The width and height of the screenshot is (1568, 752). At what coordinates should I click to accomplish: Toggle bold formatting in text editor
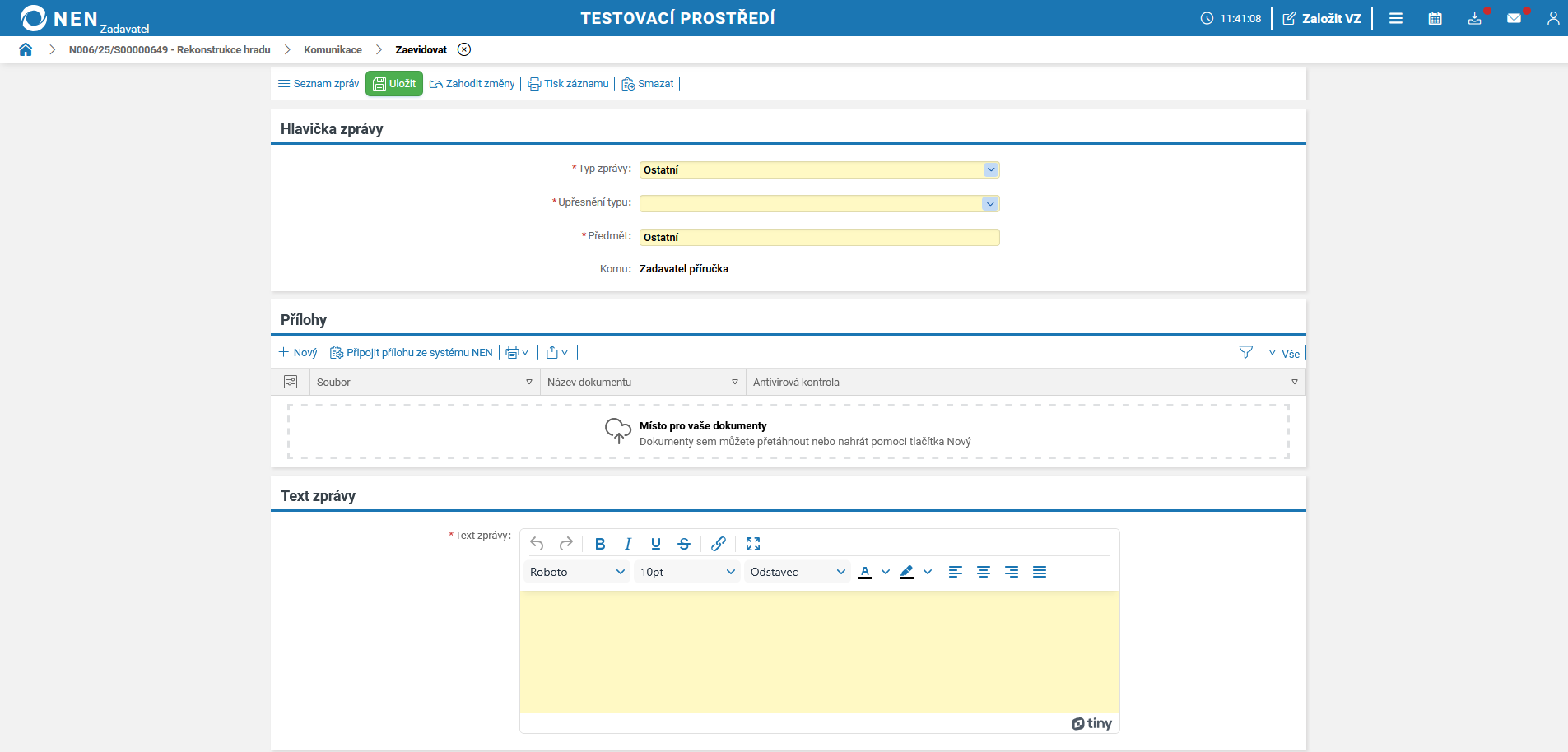point(600,544)
